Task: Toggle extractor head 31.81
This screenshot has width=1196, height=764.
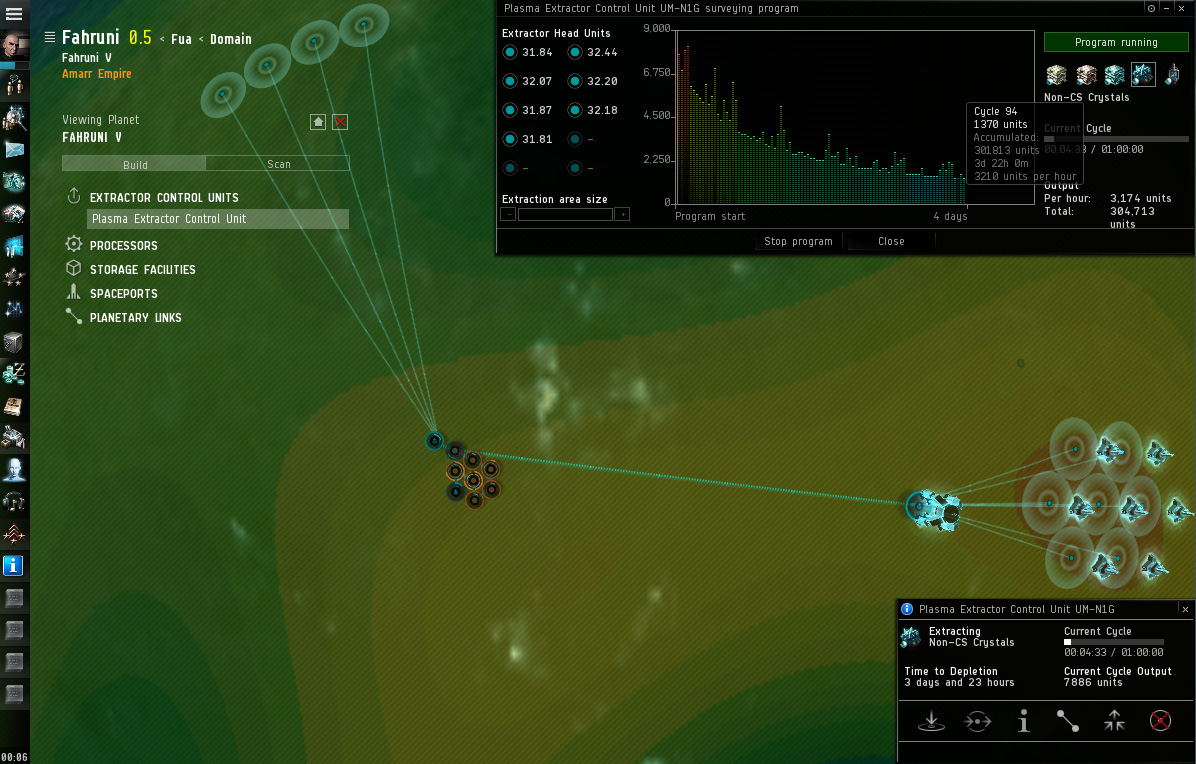Action: tap(510, 139)
